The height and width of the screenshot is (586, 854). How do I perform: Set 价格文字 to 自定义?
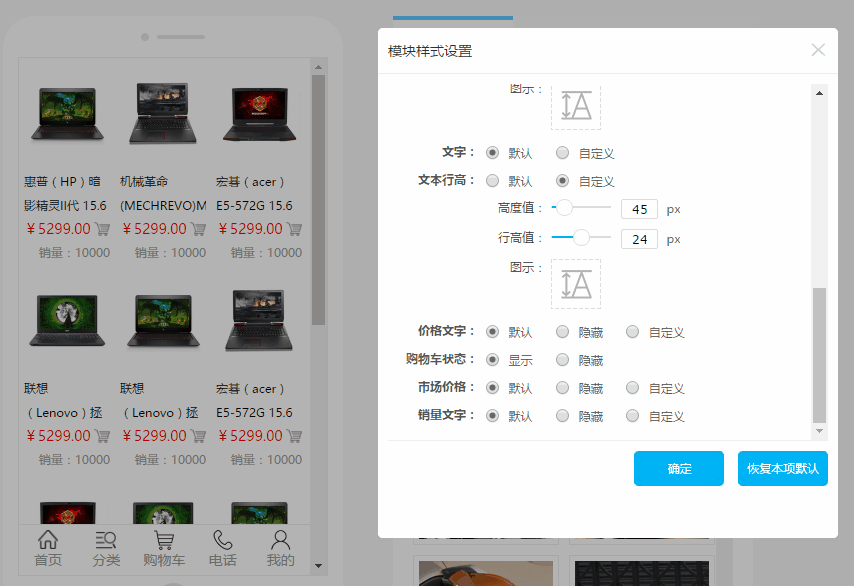(633, 332)
